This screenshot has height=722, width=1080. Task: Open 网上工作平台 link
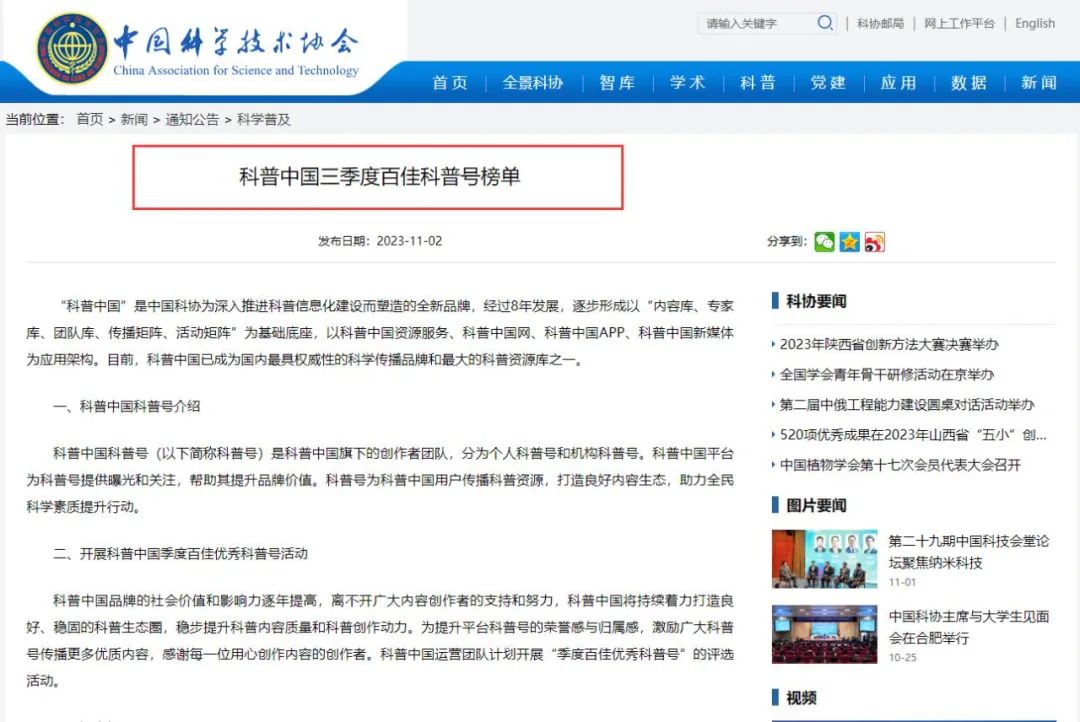coord(959,23)
